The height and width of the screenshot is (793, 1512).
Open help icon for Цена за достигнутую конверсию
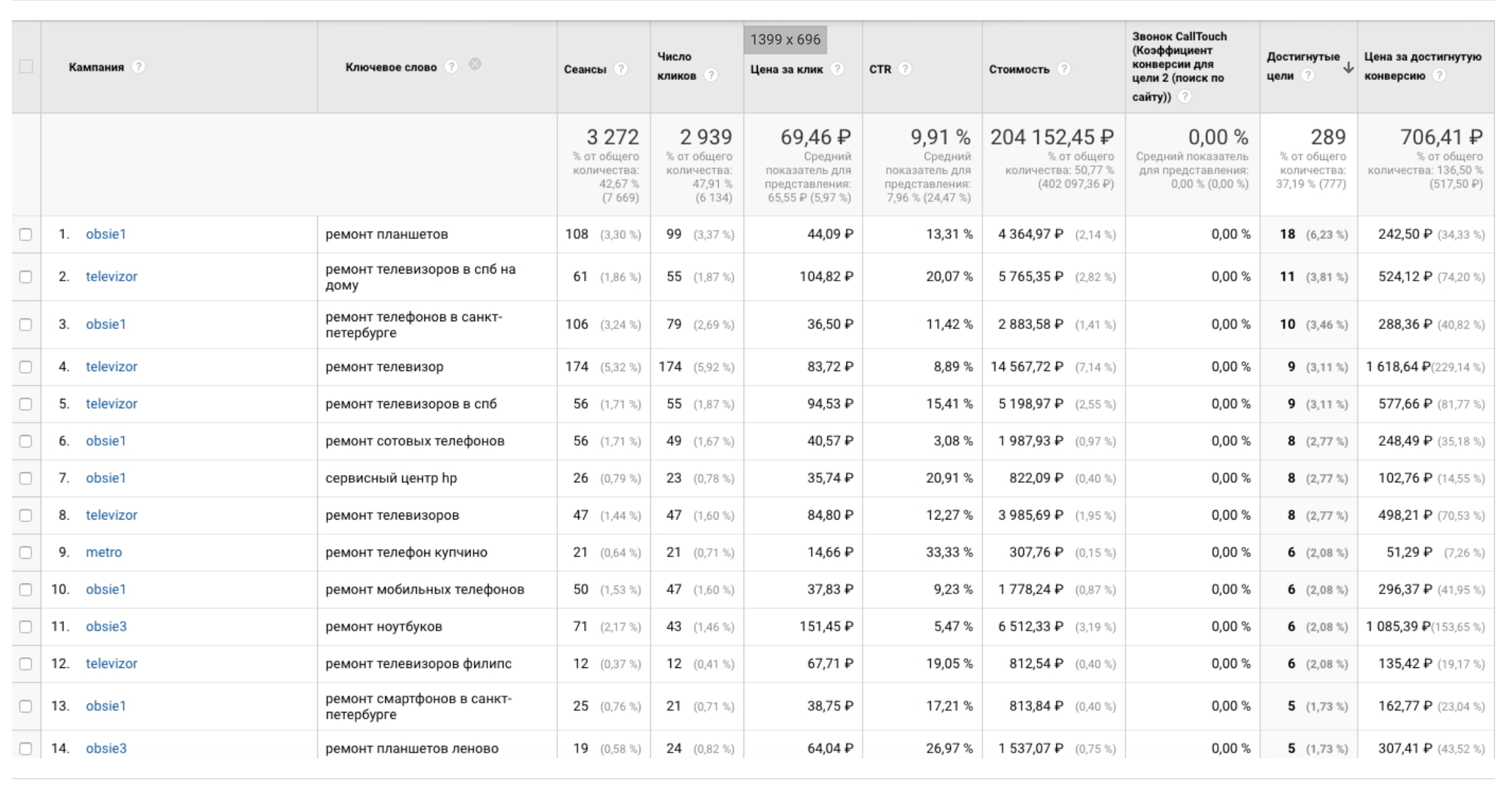click(1439, 75)
